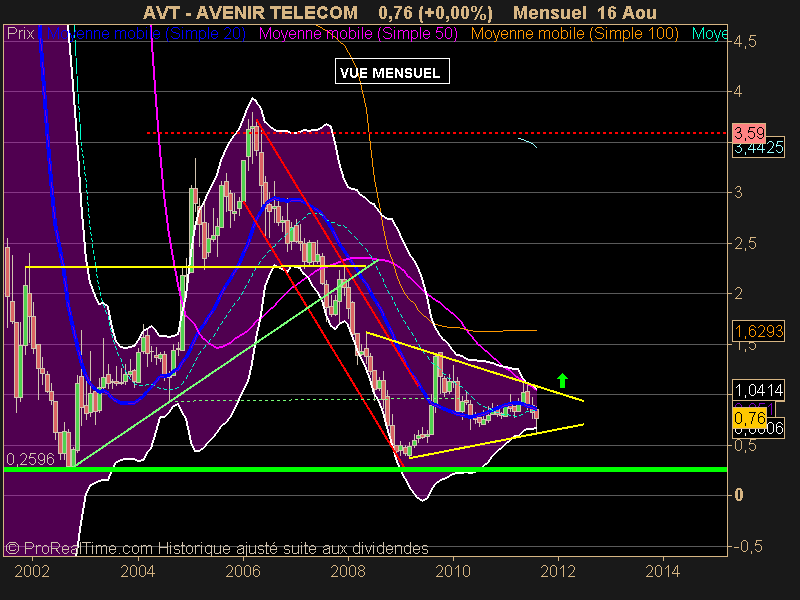Viewport: 800px width, 600px height.
Task: Click the 0,2596 low price annotation
Action: click(x=30, y=459)
